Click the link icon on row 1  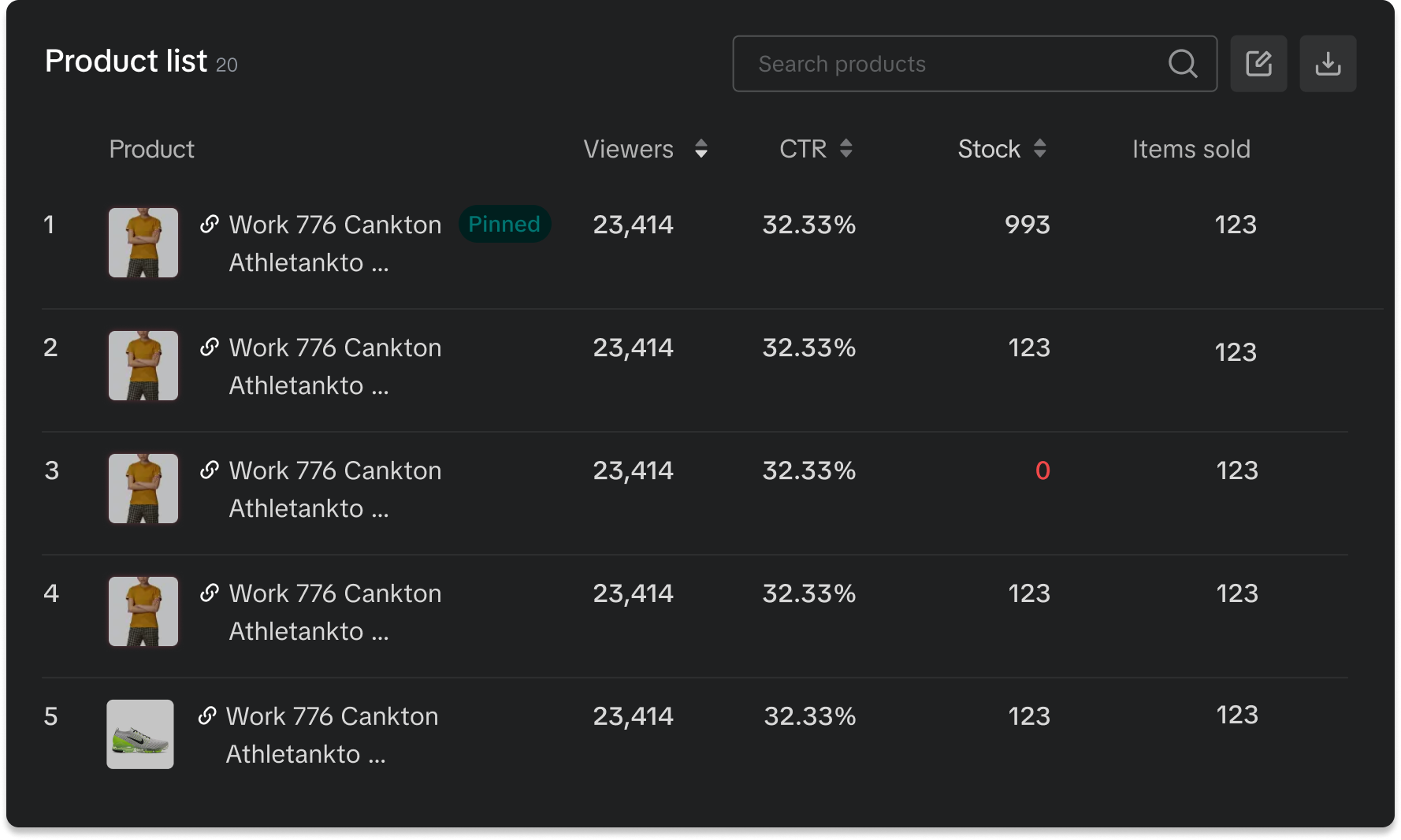pos(209,225)
